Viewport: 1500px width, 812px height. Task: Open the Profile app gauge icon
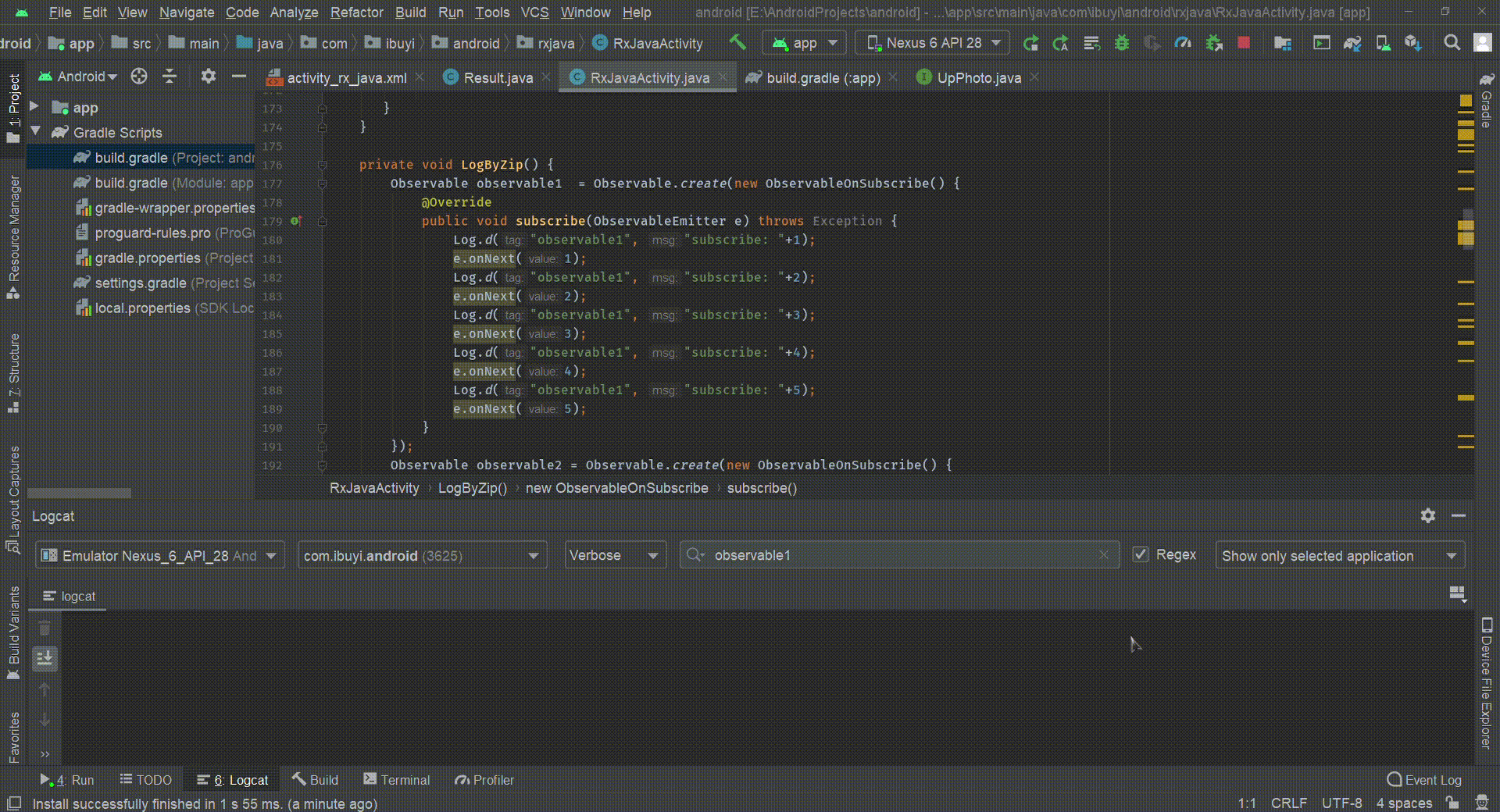tap(1183, 43)
